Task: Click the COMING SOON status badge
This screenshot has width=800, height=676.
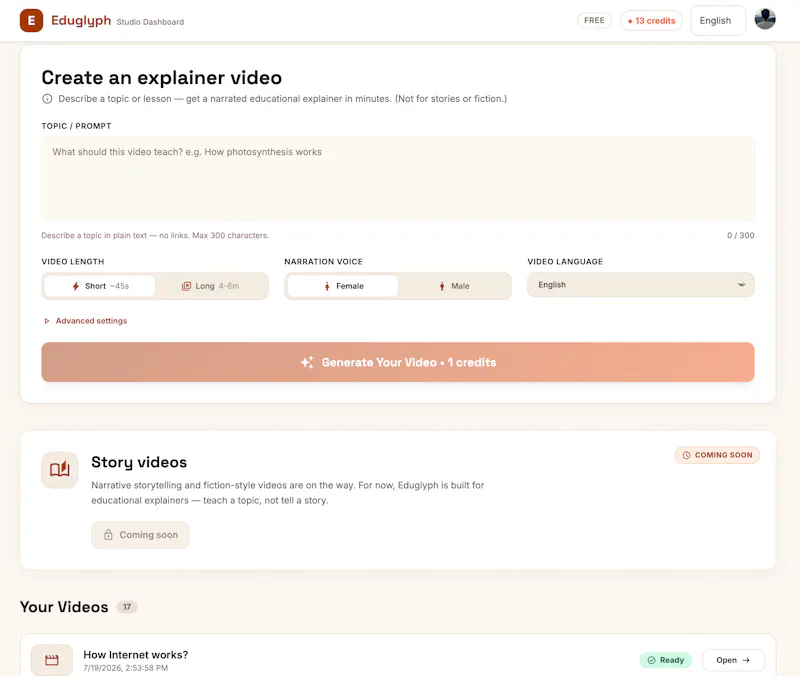Action: click(717, 455)
